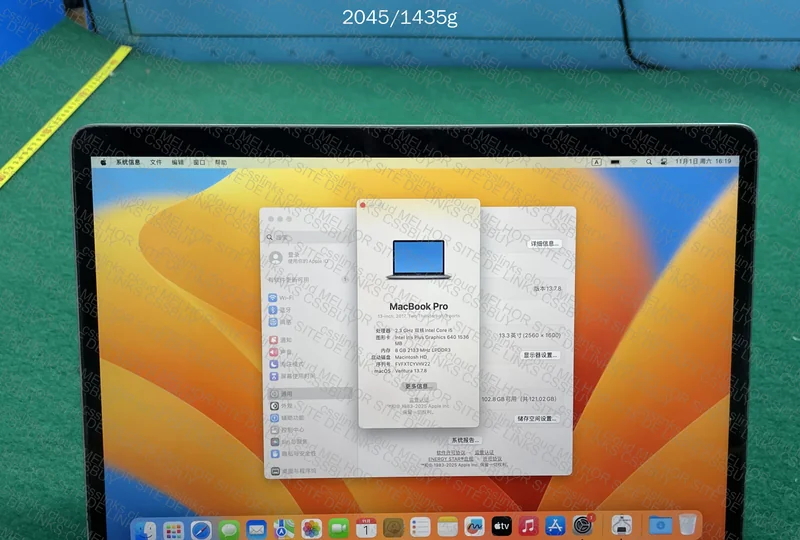Open the software update available row in the sidebar

click(x=309, y=280)
